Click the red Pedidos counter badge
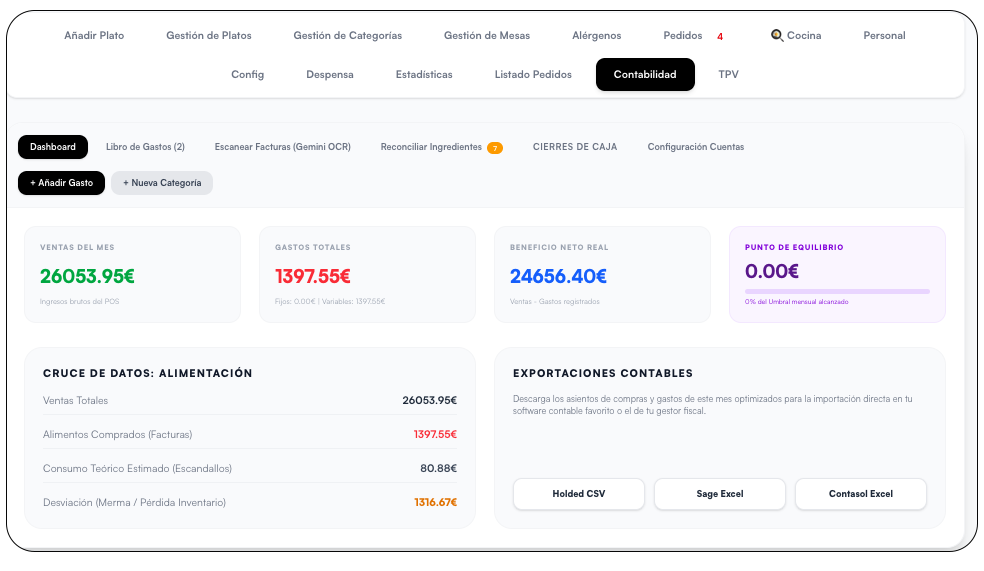 click(x=720, y=36)
